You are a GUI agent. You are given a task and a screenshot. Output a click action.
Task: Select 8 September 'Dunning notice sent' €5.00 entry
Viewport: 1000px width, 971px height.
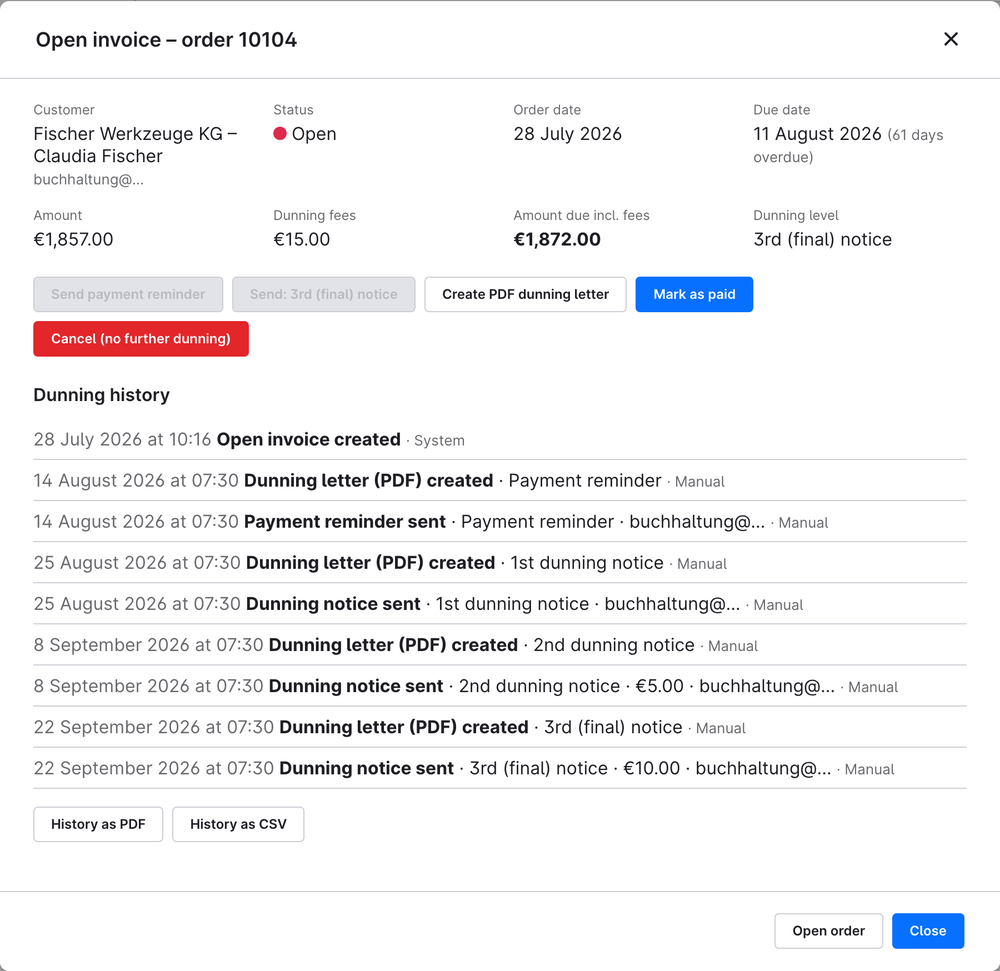tap(500, 686)
